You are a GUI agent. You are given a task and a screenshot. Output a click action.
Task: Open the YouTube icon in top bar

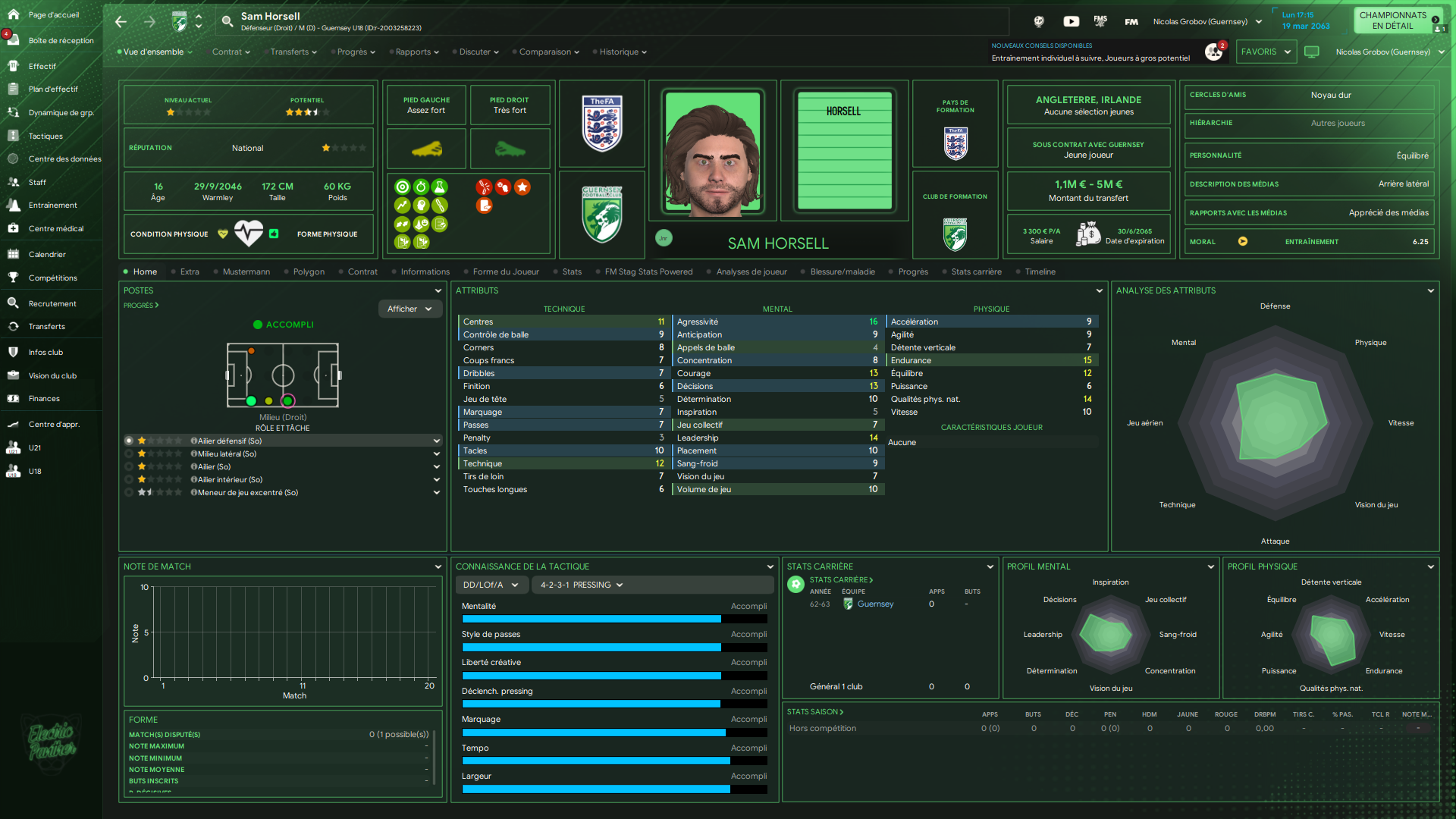pos(1071,22)
